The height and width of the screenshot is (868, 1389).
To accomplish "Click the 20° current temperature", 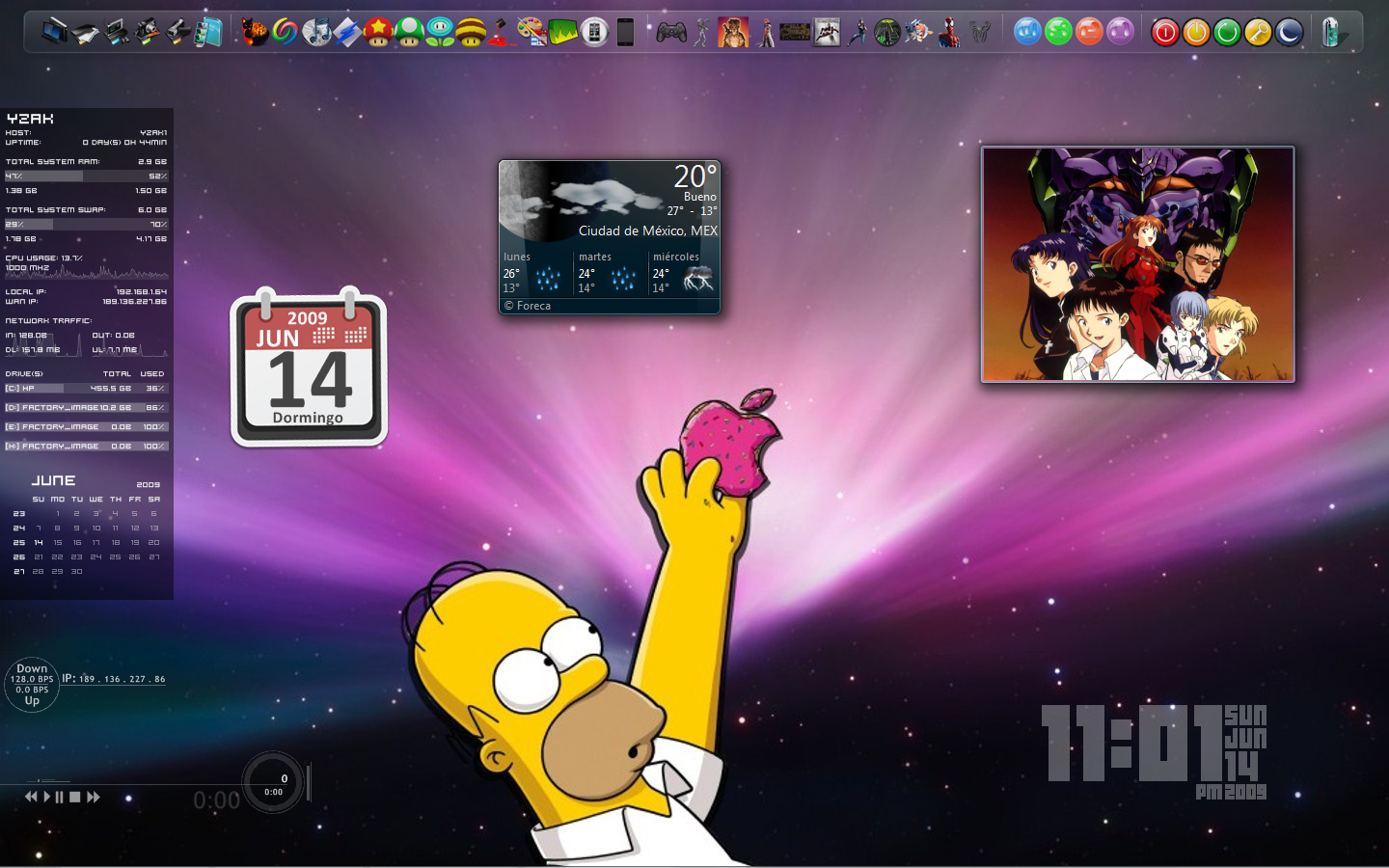I will [695, 176].
